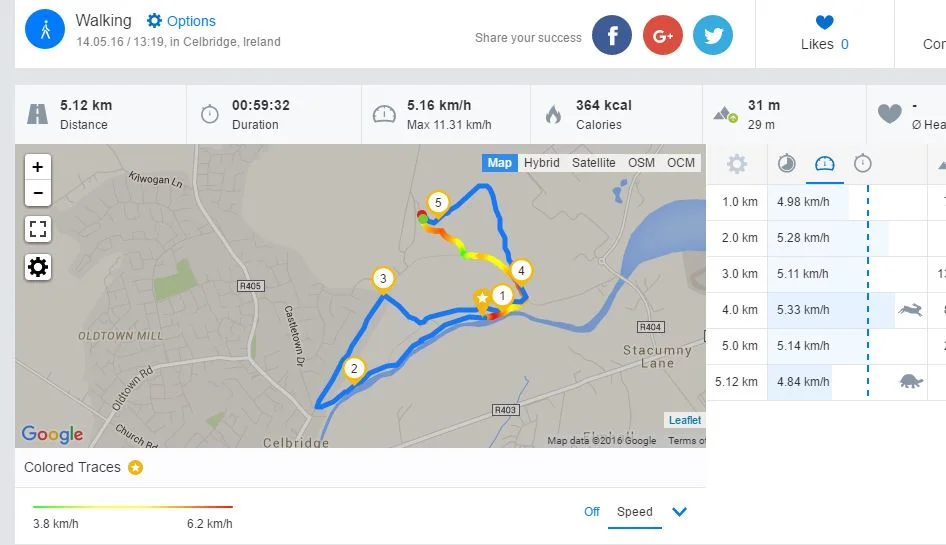
Task: Enable Speed colored traces
Action: [x=634, y=512]
